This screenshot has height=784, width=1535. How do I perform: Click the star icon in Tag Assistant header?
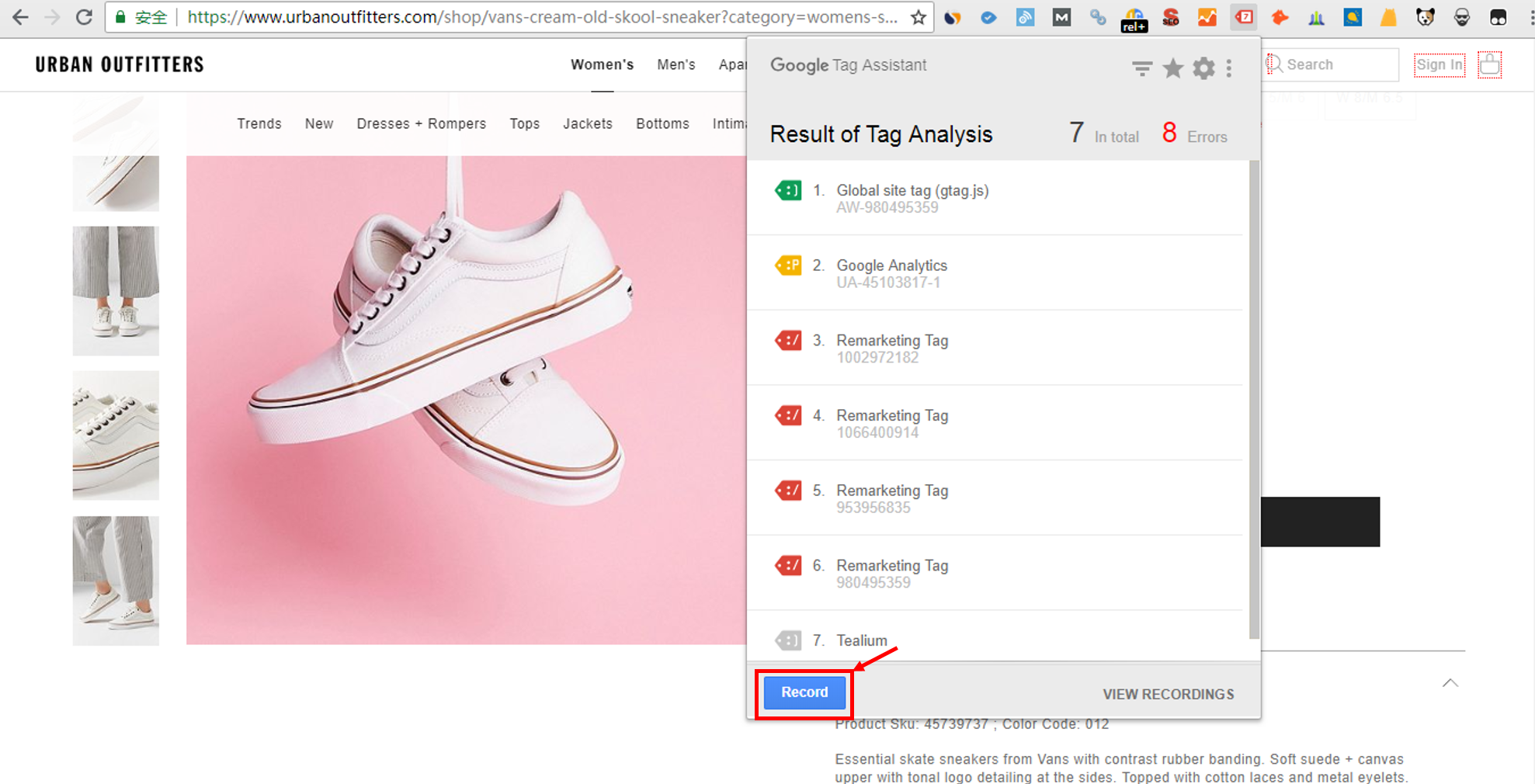[1172, 68]
